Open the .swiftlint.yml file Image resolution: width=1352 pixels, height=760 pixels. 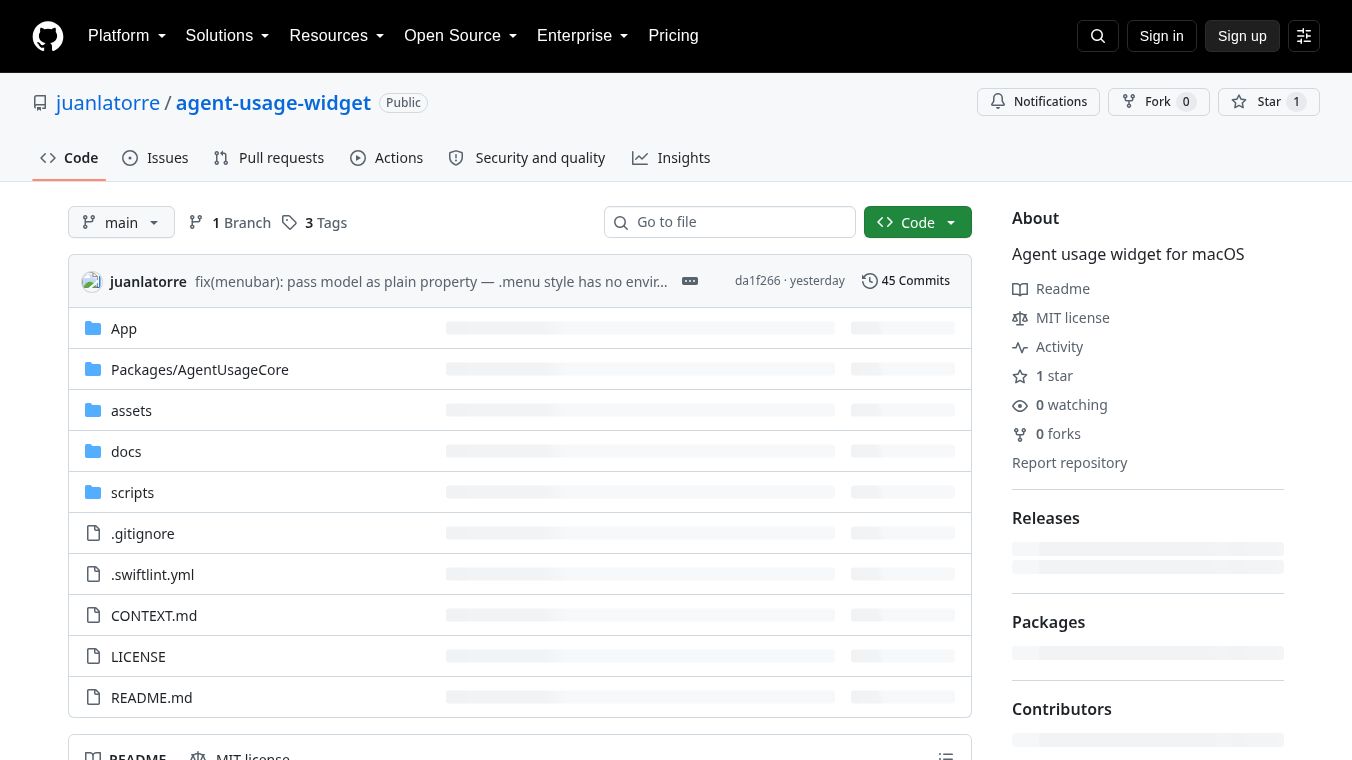pos(153,575)
